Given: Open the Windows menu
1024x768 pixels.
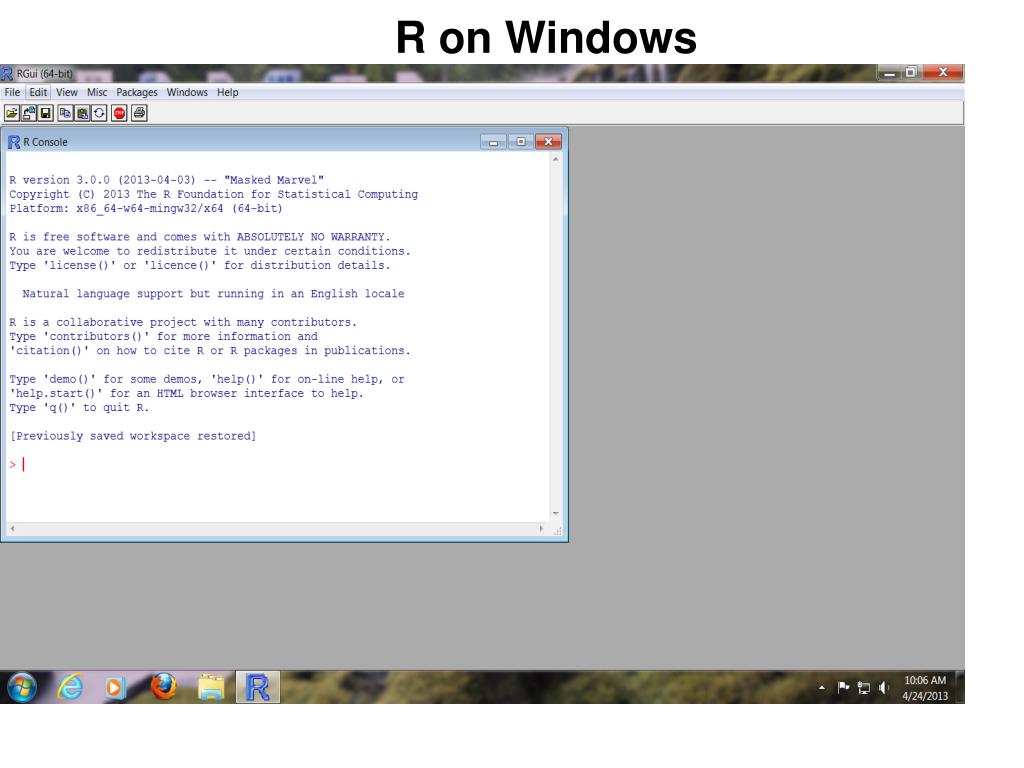Looking at the screenshot, I should click(187, 92).
